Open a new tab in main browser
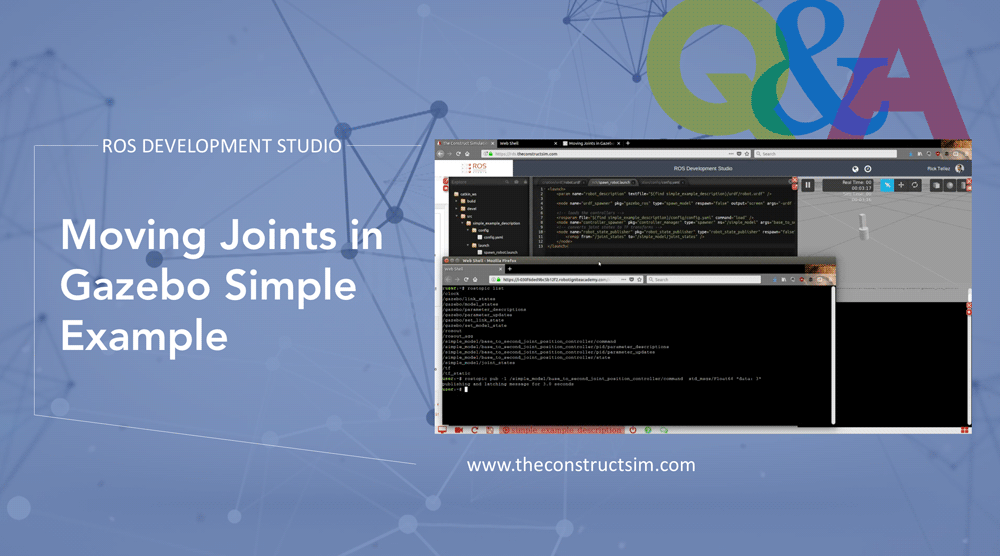Viewport: 1000px width, 556px height. click(628, 143)
